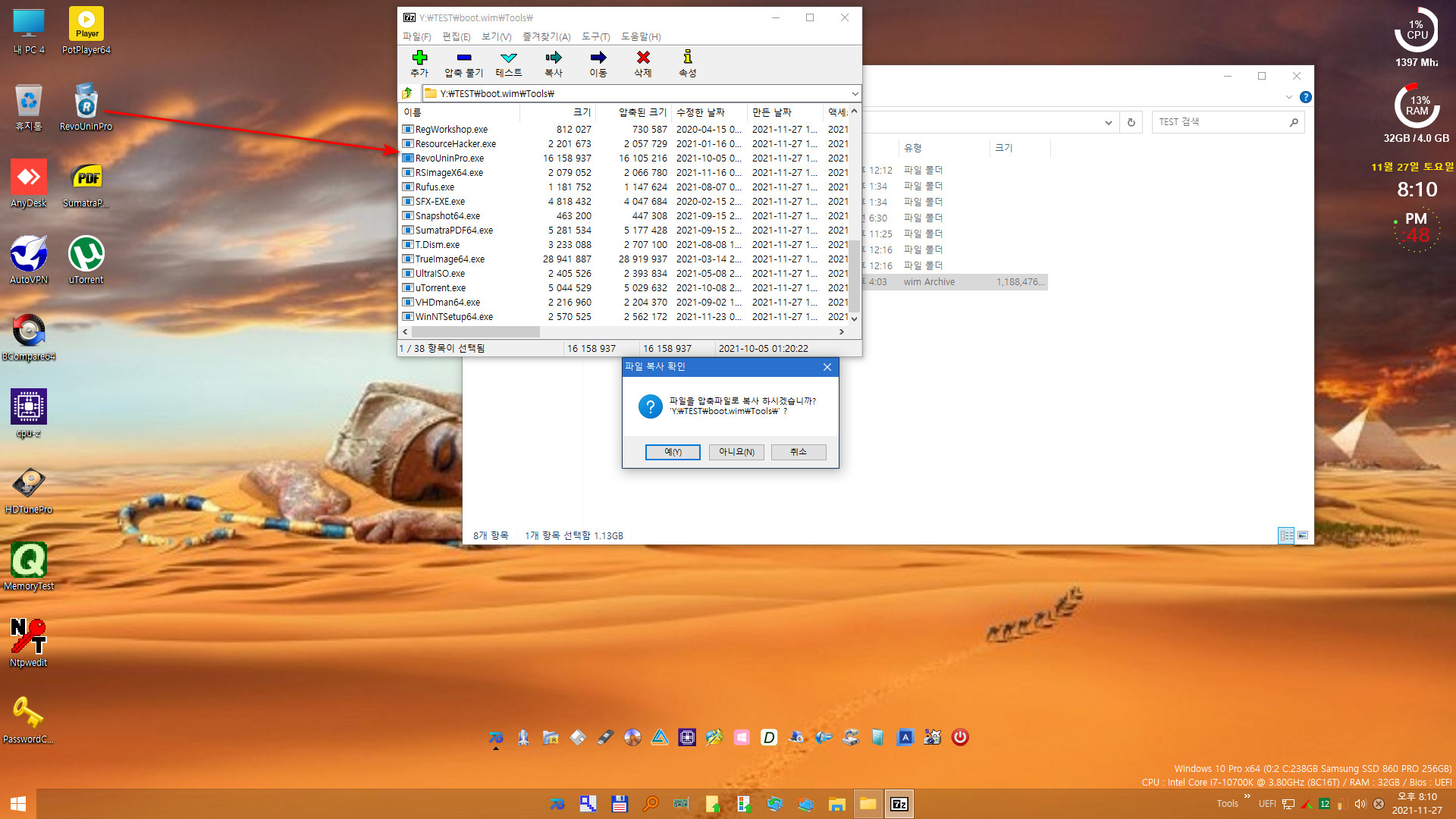The image size is (1456, 819).
Task: Open the uTorrent desktop icon
Action: (x=86, y=260)
